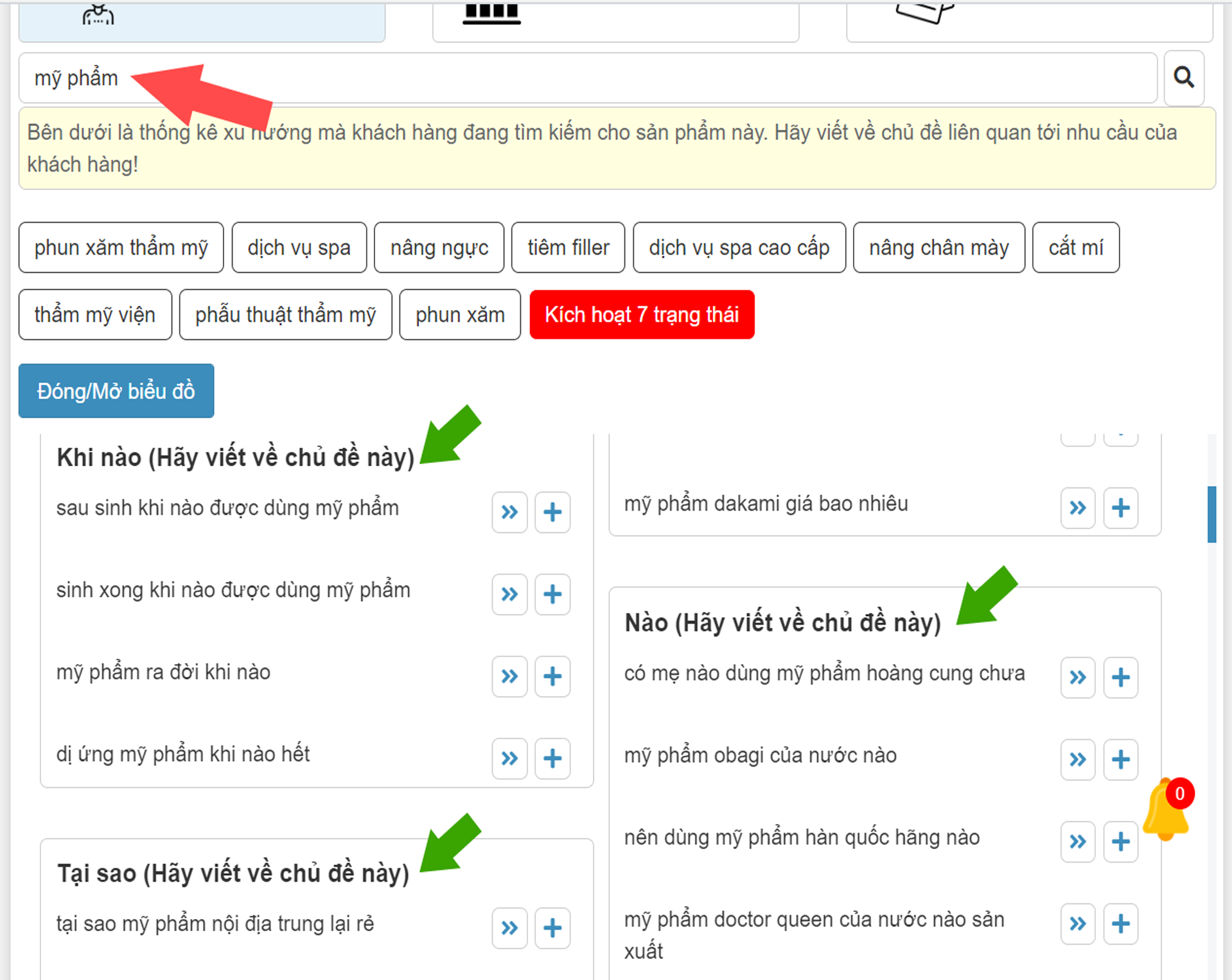Select the 'phun xăm thẩm mỹ' keyword tag
Screen dimensions: 1232x980
coord(121,247)
